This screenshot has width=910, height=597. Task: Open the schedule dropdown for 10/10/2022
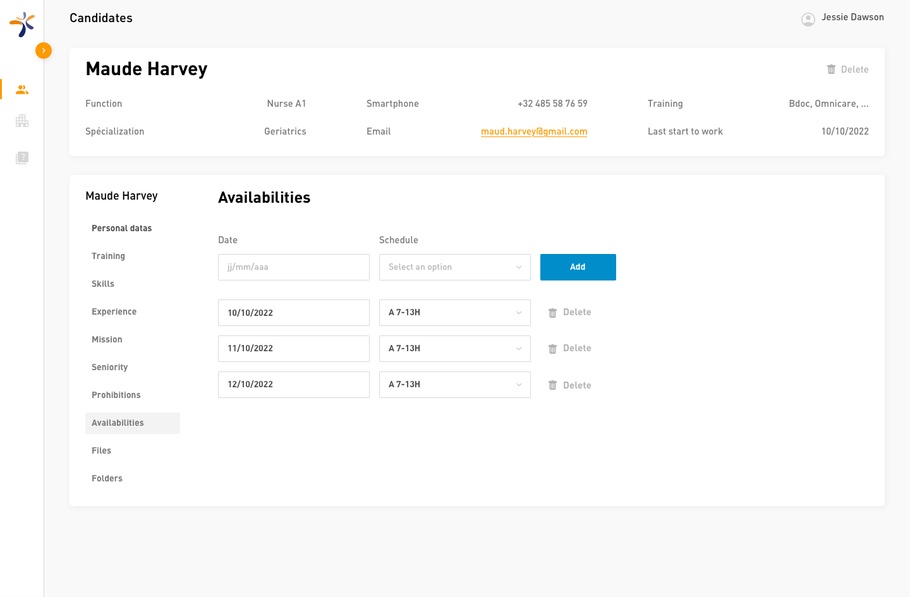454,313
